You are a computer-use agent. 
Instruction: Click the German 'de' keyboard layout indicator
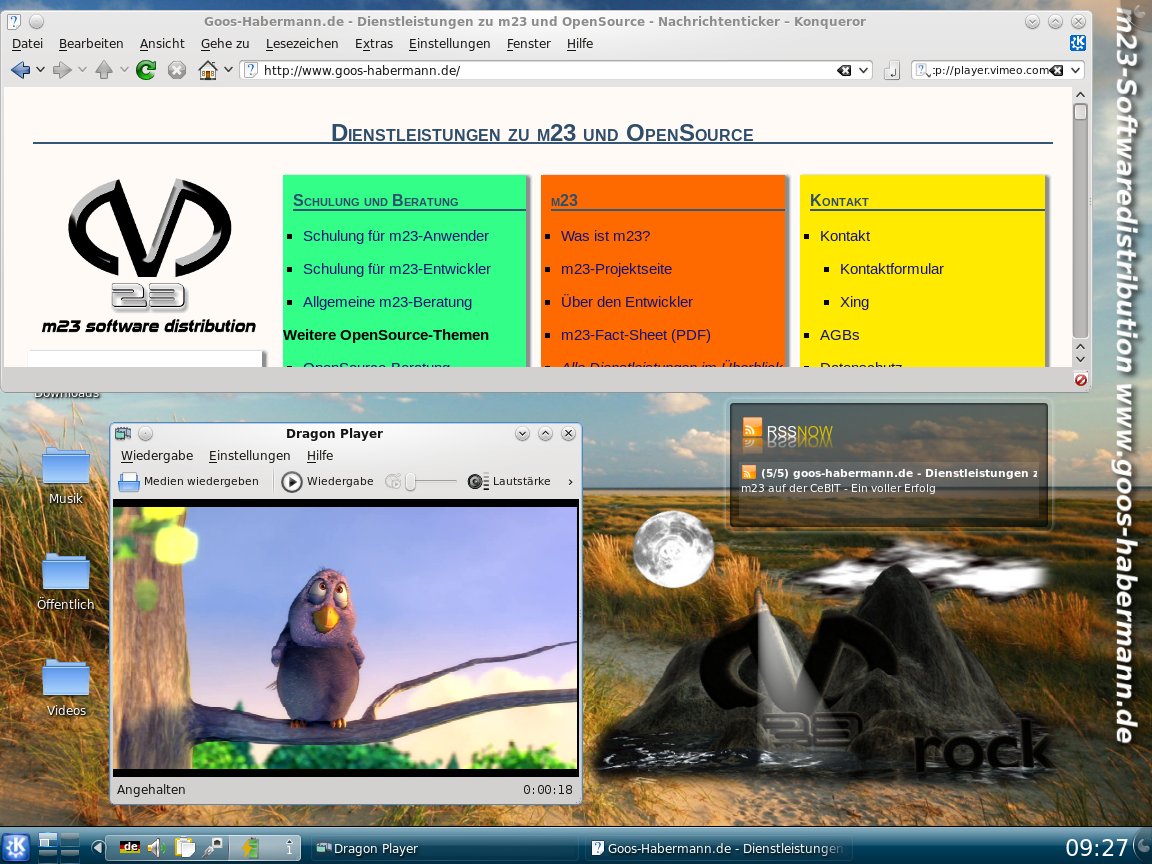129,847
